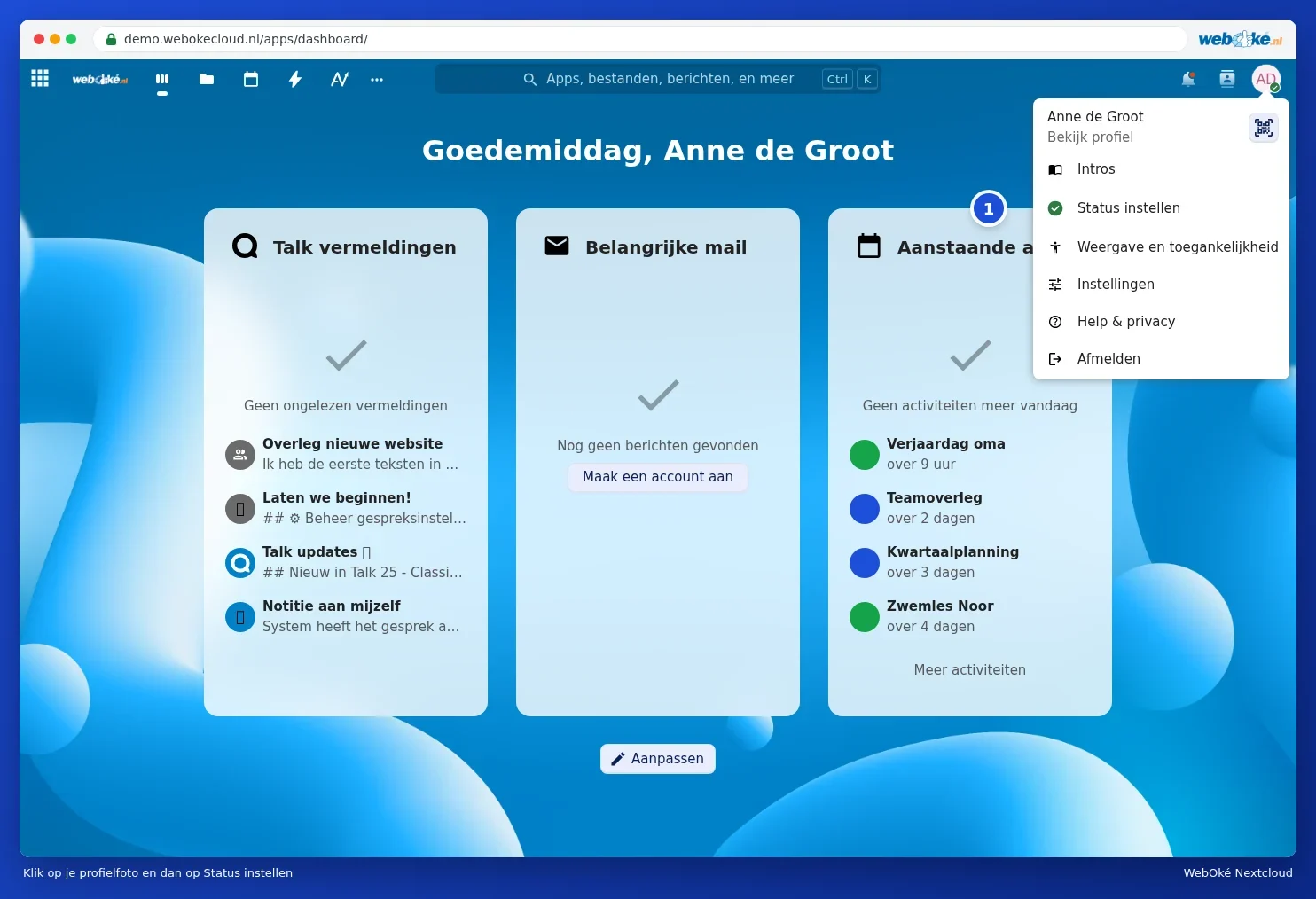This screenshot has height=899, width=1316.
Task: Choose Status instellen in the menu
Action: pyautogui.click(x=1161, y=208)
